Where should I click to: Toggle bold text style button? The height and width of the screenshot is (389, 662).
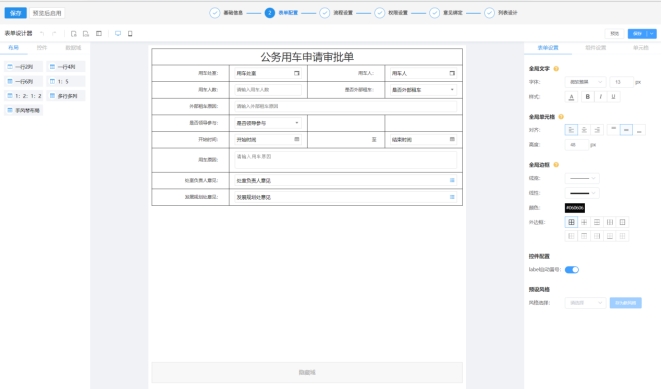[x=587, y=97]
